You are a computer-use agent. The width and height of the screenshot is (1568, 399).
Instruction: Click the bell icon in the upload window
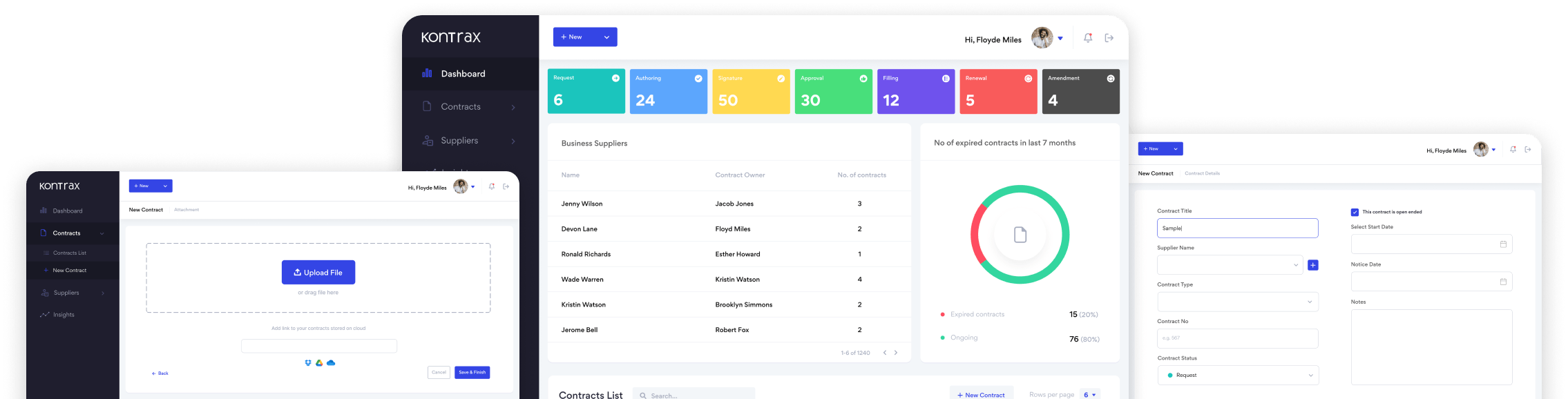pos(492,186)
